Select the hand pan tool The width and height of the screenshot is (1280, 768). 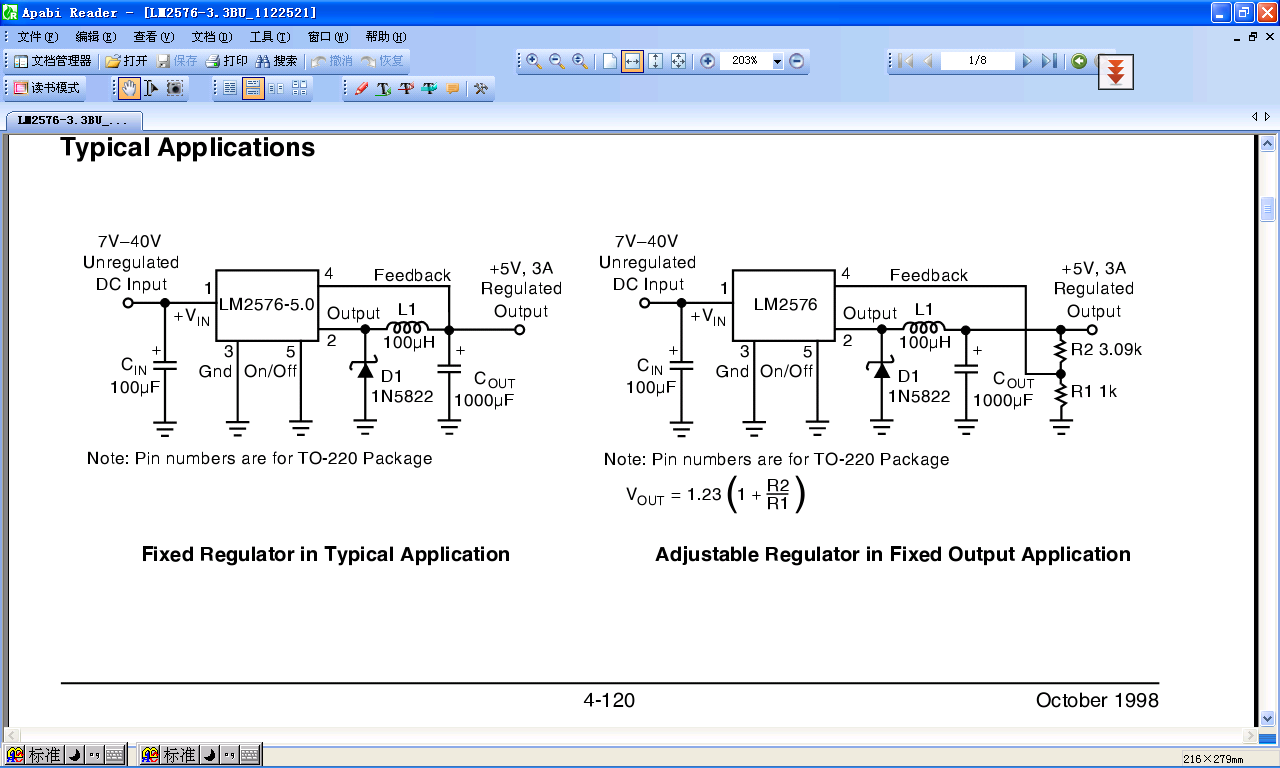click(130, 88)
